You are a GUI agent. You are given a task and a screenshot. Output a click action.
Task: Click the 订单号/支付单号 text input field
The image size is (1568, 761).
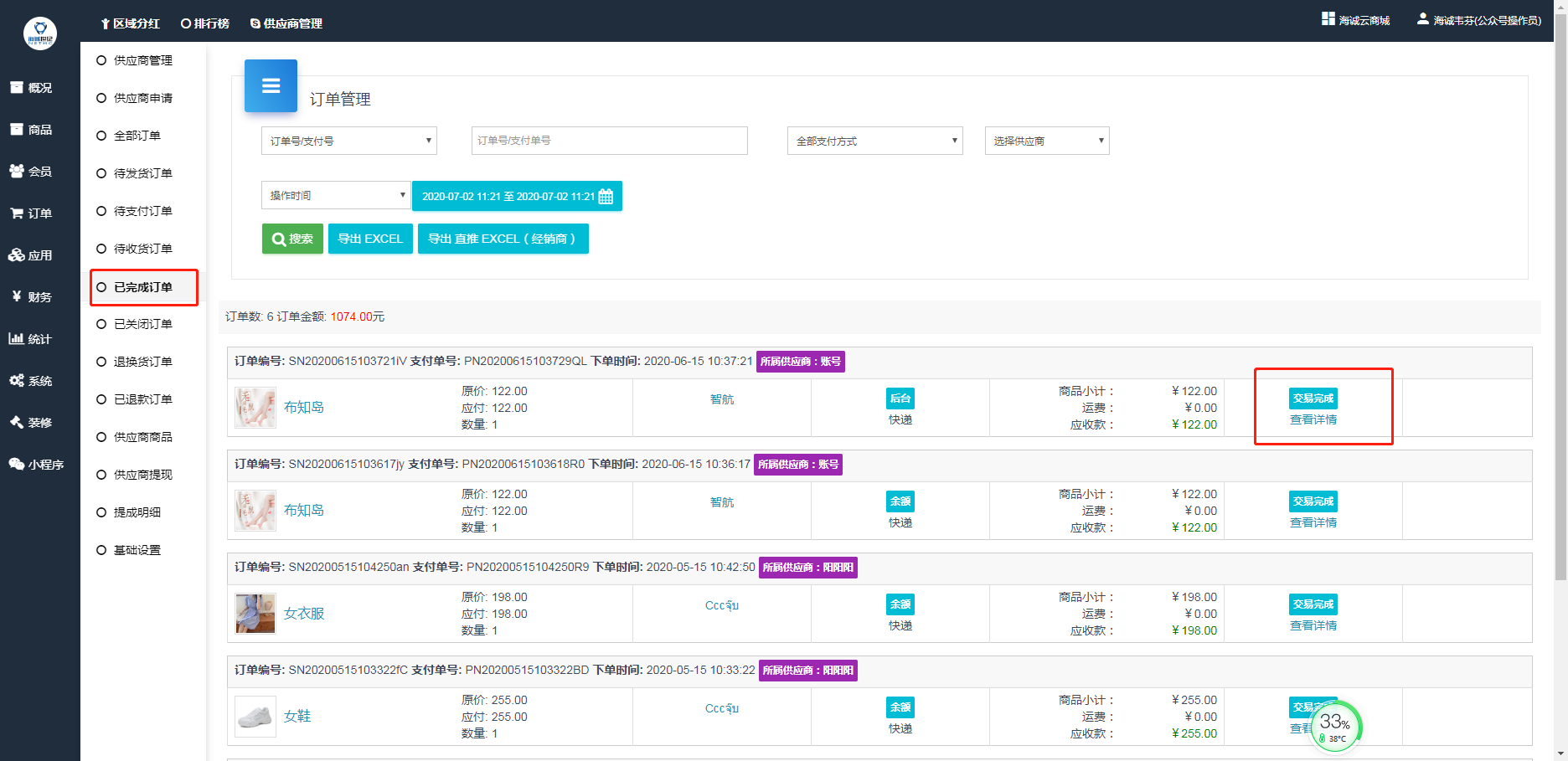[609, 141]
